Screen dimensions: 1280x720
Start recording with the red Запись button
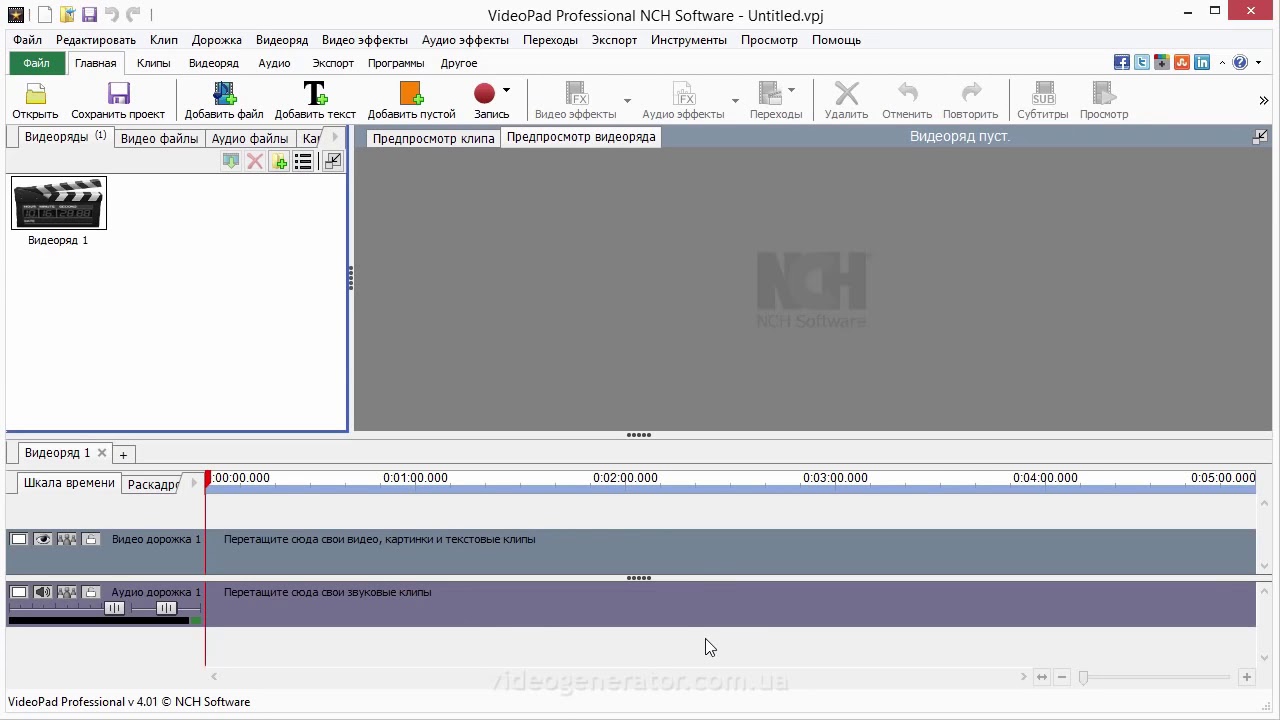coord(485,93)
